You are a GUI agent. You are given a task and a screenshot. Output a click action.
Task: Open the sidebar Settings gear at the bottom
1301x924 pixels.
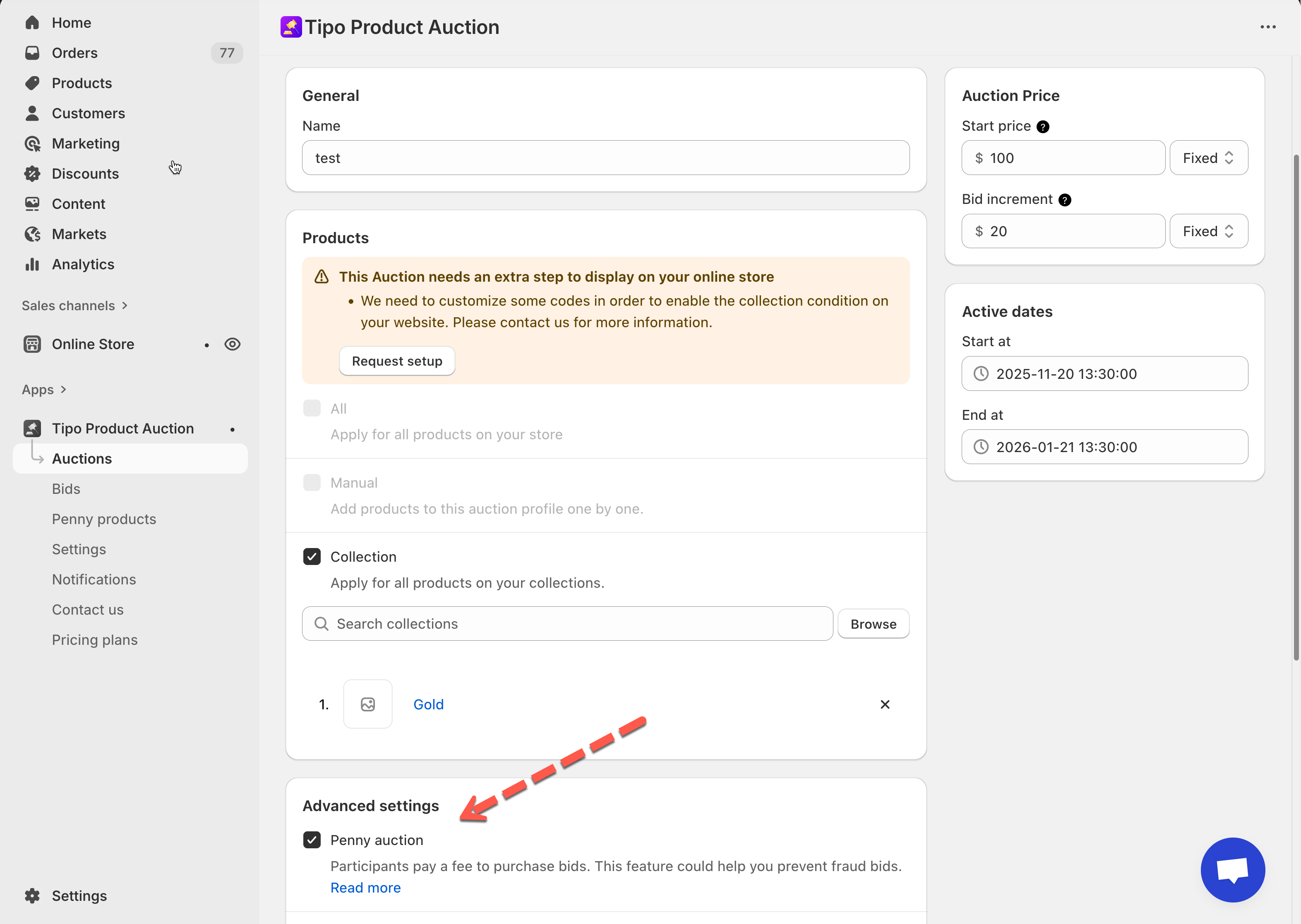[32, 895]
